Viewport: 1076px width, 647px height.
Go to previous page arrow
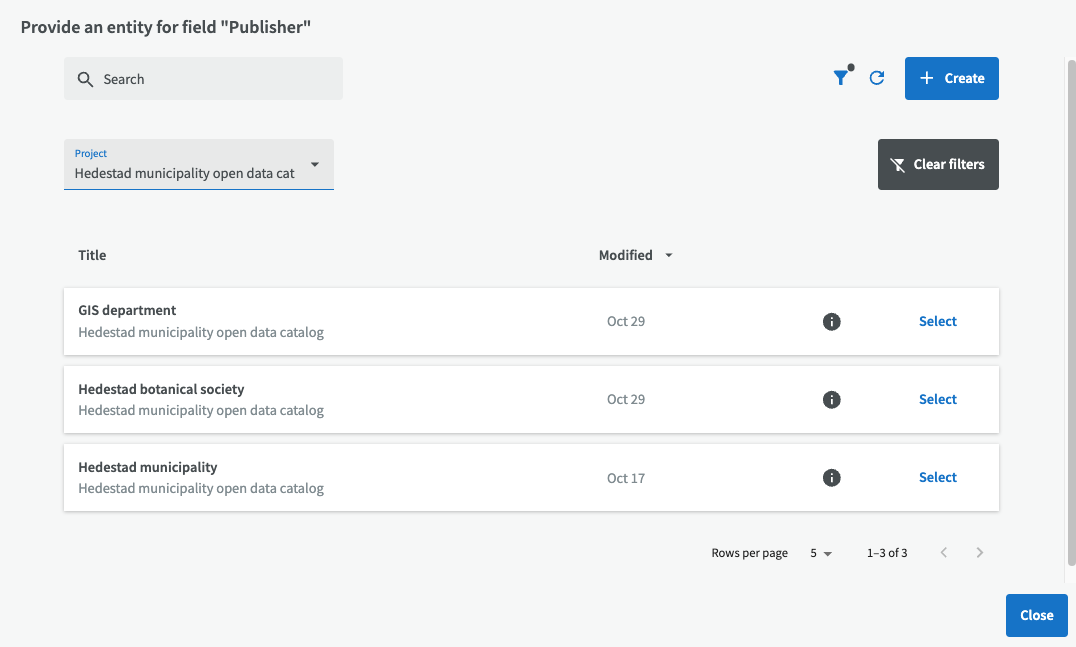tap(944, 552)
